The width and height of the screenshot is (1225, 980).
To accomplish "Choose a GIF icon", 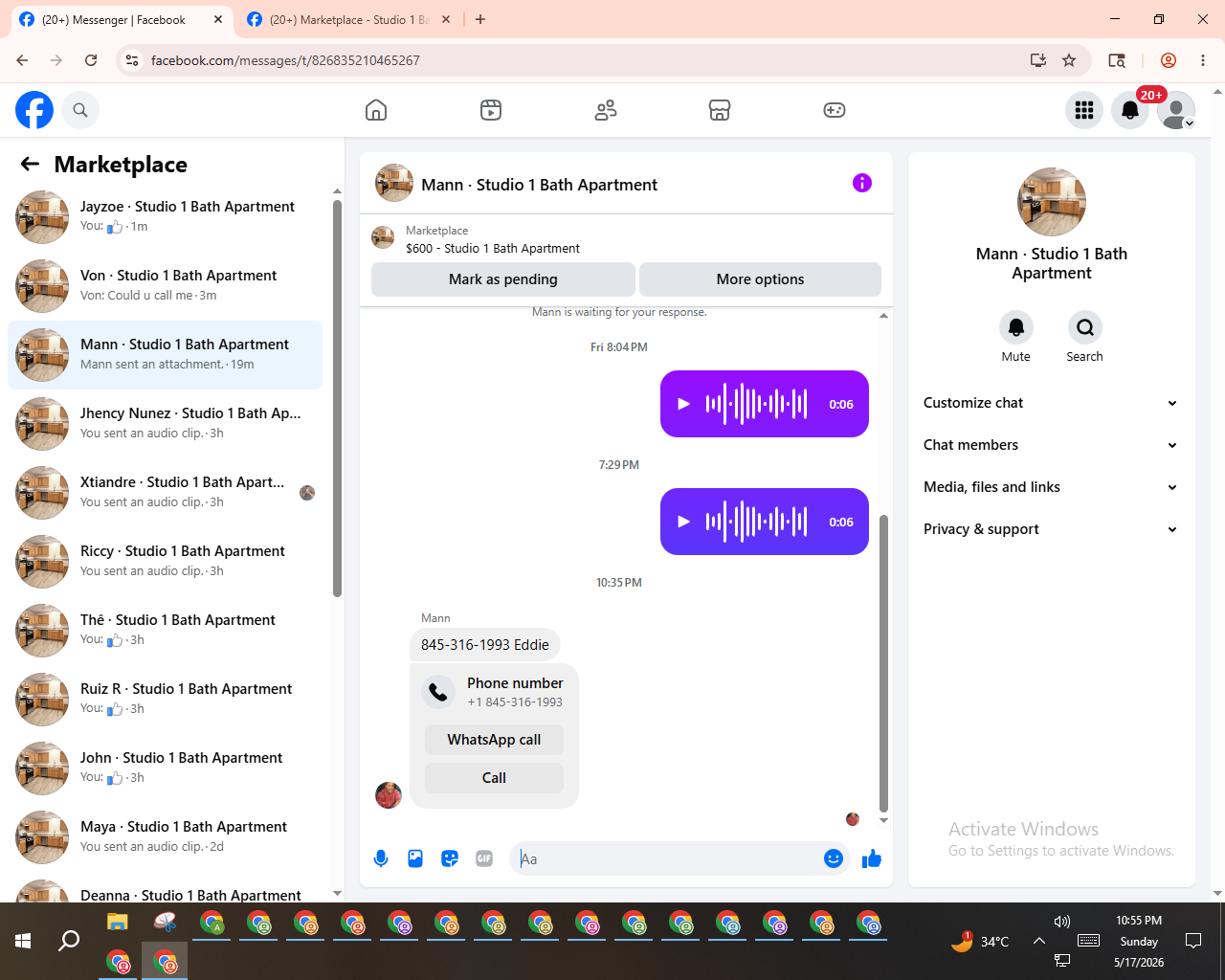I will [484, 858].
